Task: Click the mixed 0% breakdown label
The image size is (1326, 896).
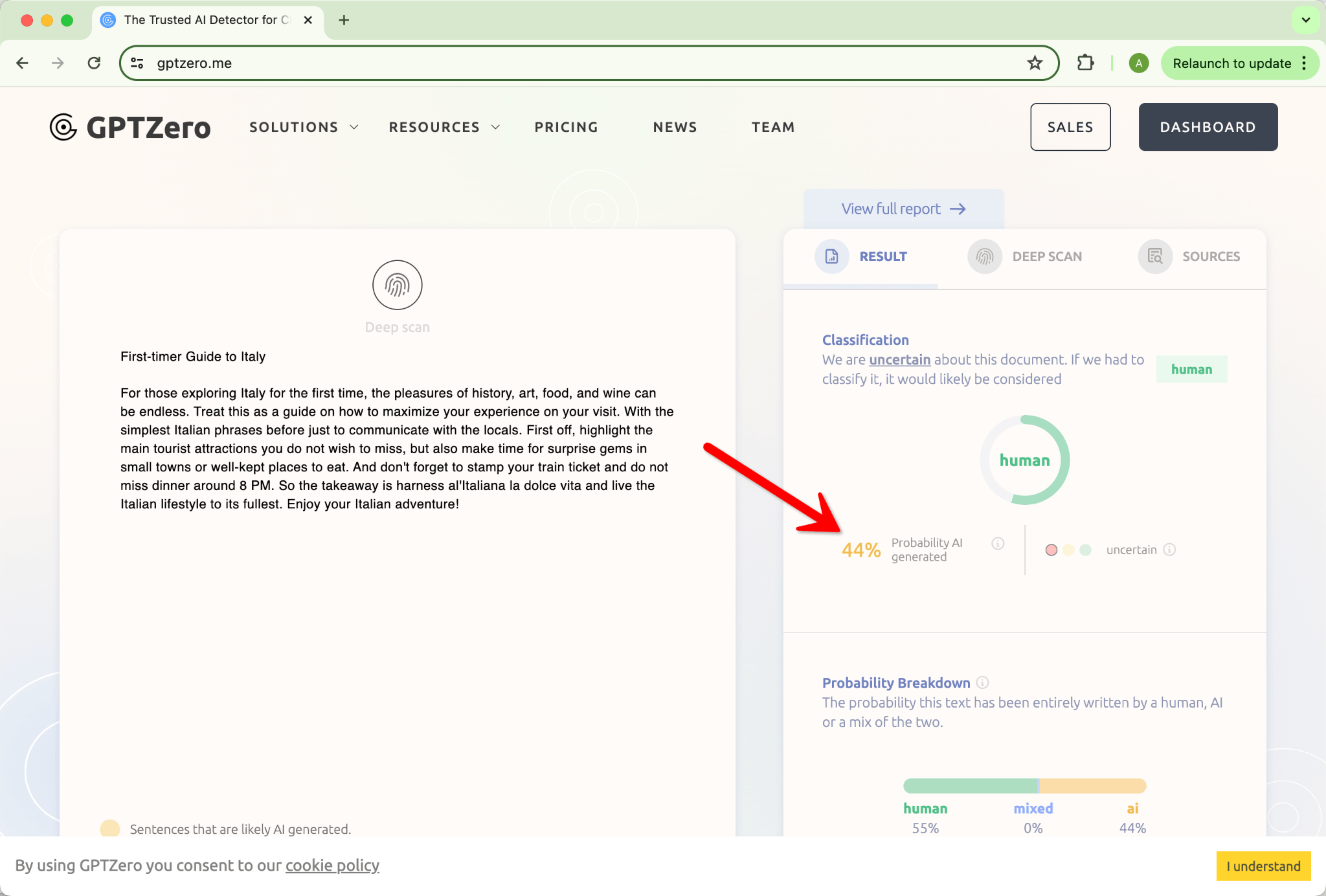Action: pos(1033,818)
